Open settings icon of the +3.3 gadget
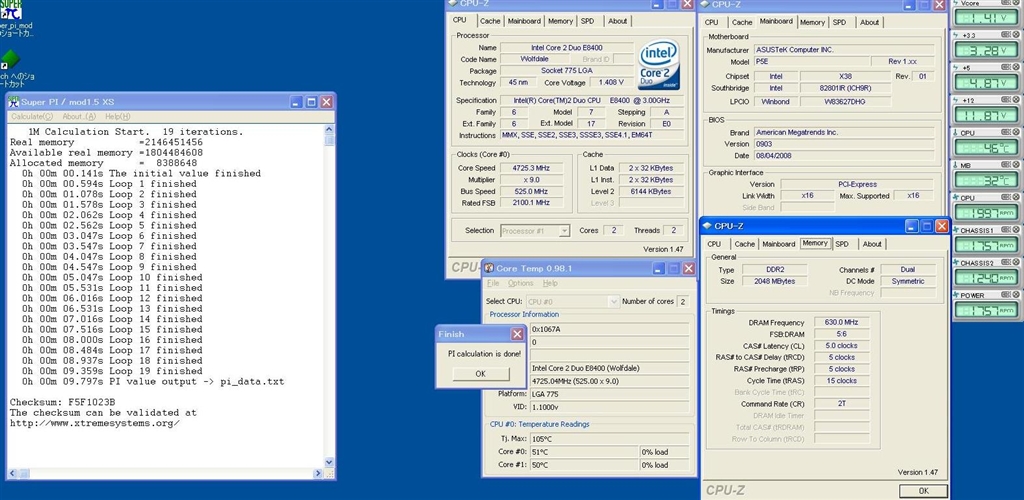1024x500 pixels. [x=1005, y=35]
